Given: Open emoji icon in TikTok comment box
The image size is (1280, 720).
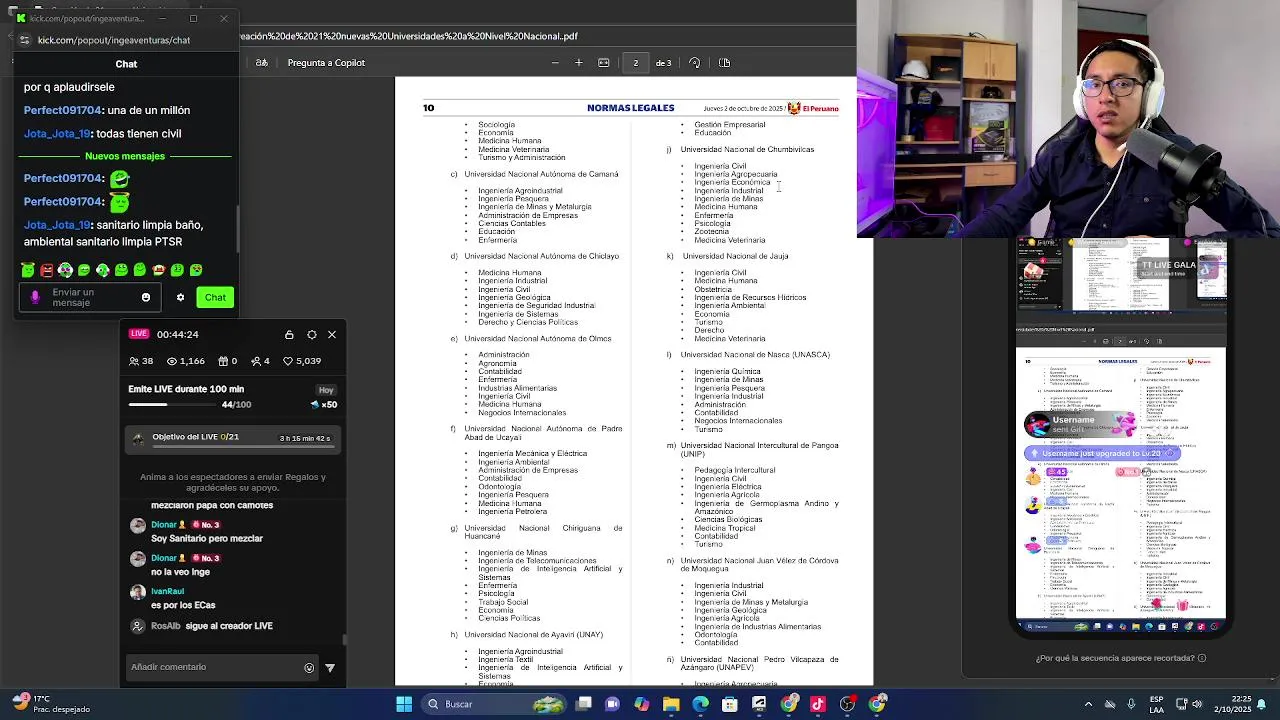Looking at the screenshot, I should pos(309,668).
